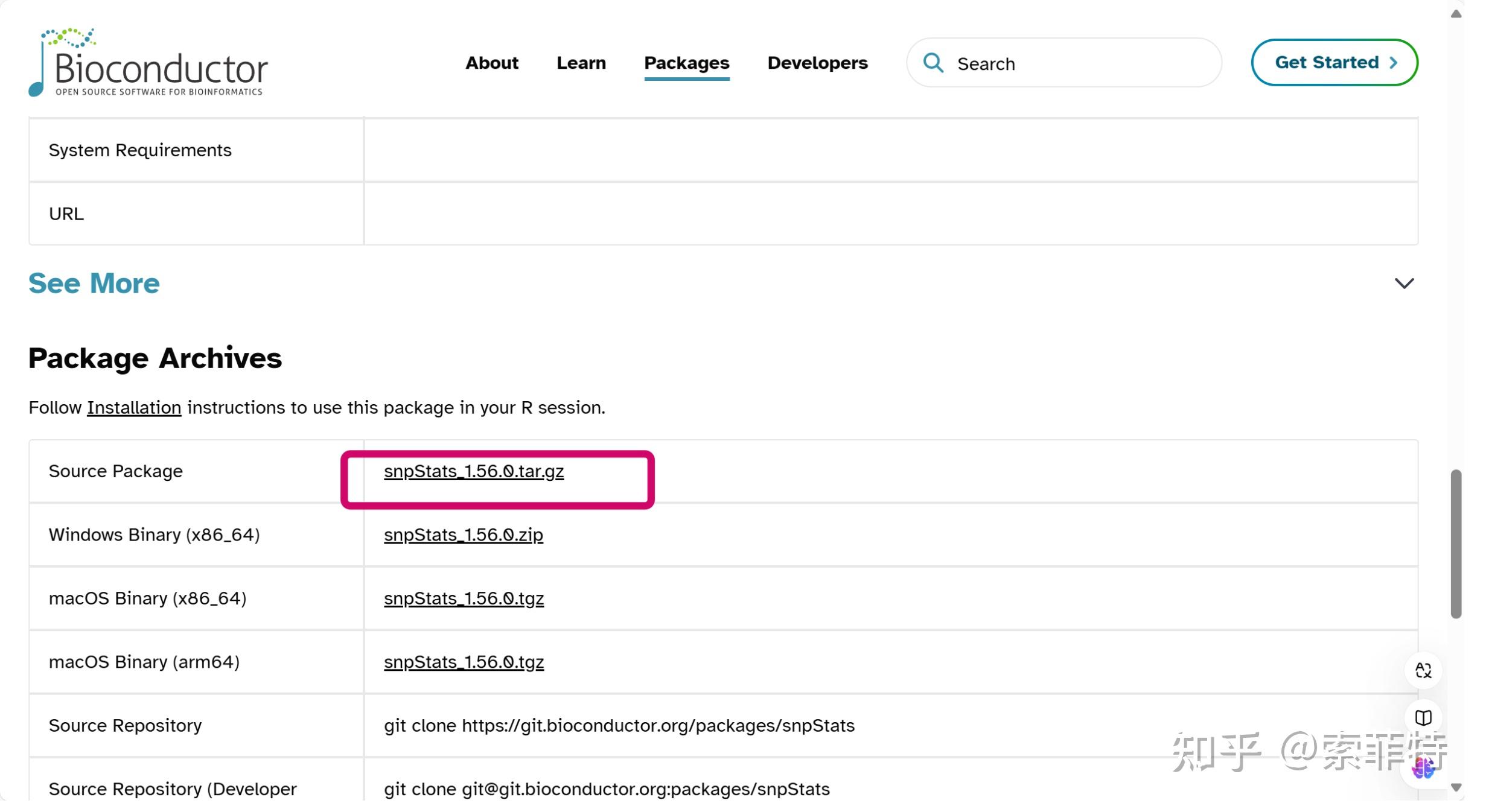Click the Bioconductor logo
Image resolution: width=1486 pixels, height=812 pixels.
(148, 63)
